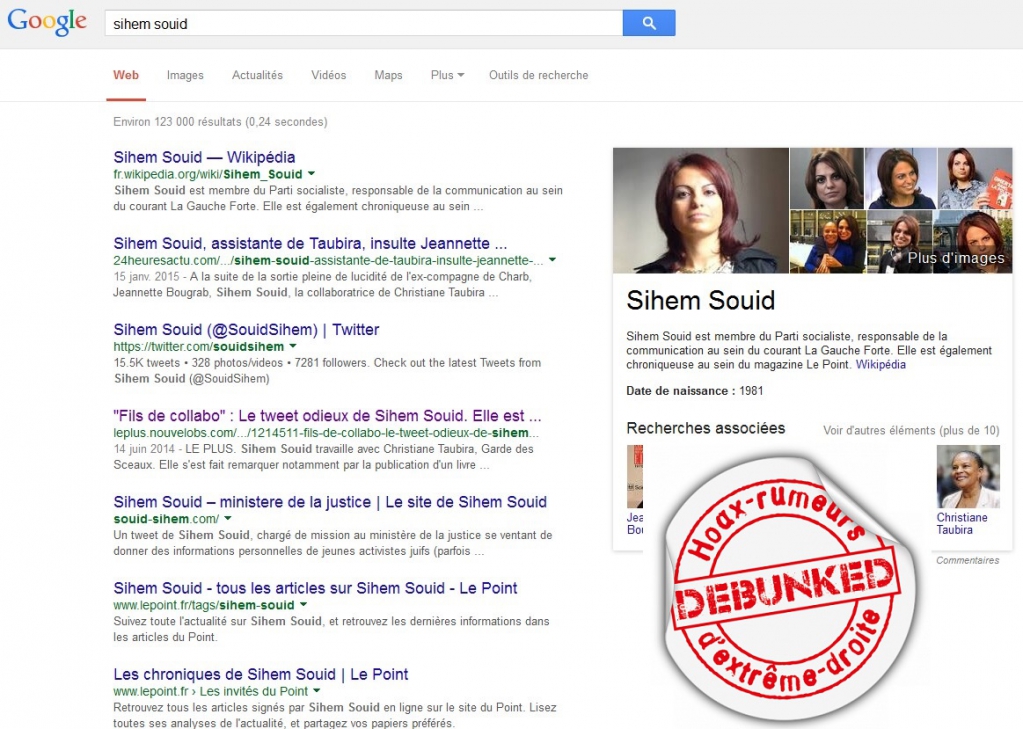Expand the Plus dropdown menu

(448, 75)
